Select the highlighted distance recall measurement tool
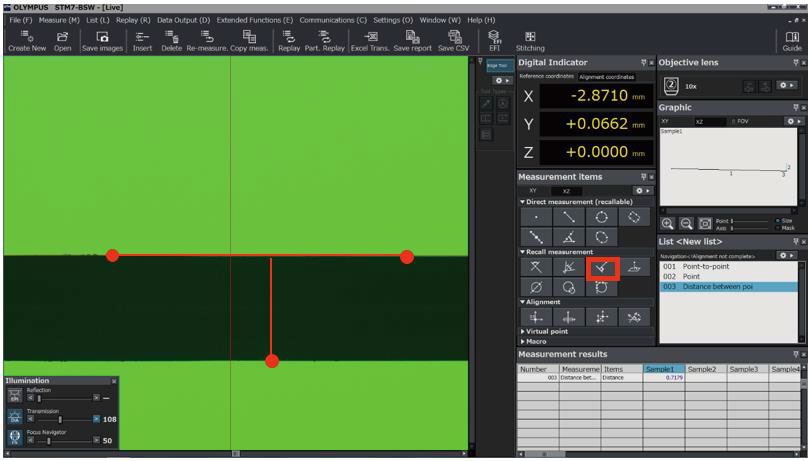 pos(602,267)
